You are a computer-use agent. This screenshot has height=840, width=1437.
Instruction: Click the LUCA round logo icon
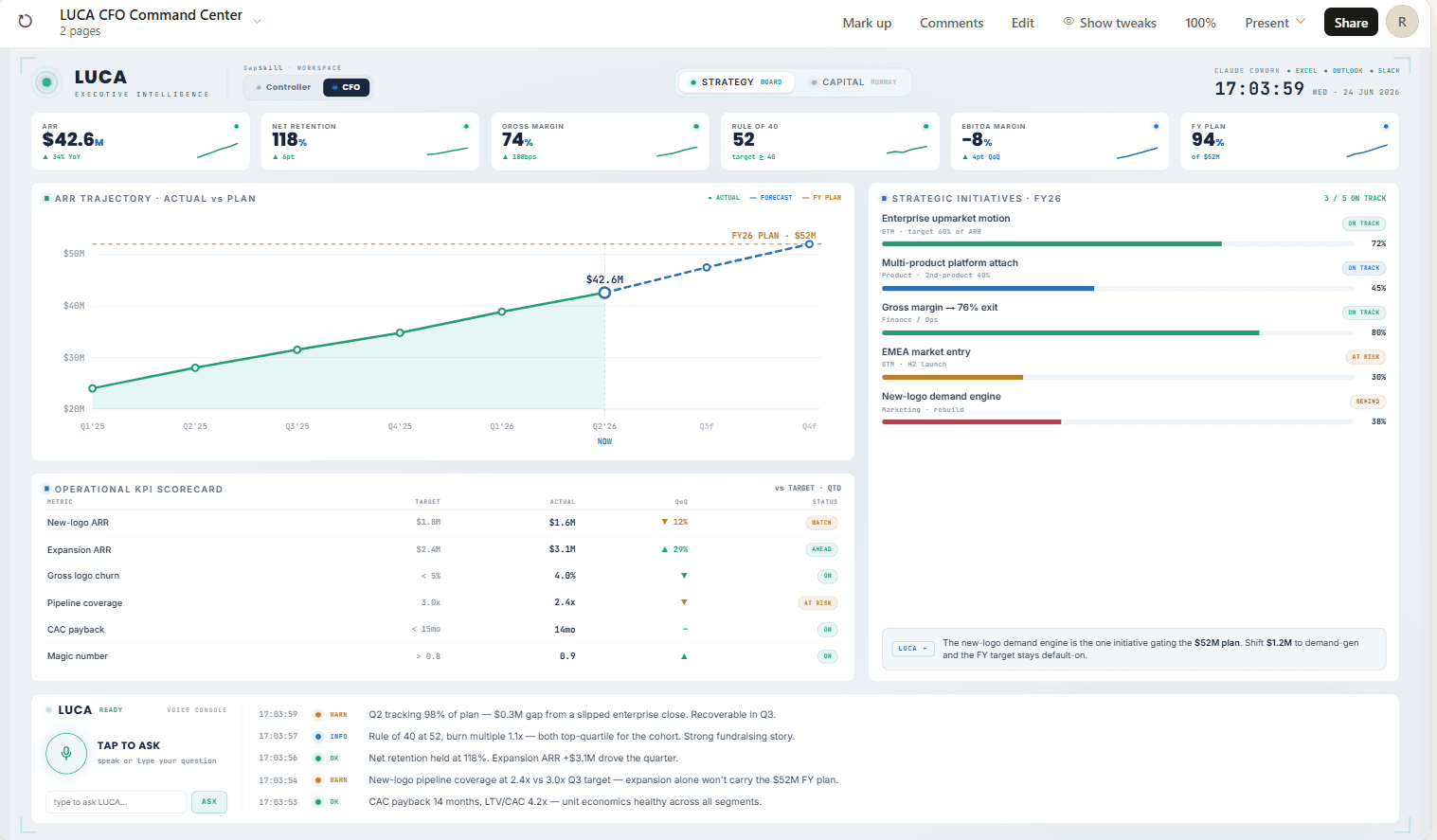[x=46, y=82]
